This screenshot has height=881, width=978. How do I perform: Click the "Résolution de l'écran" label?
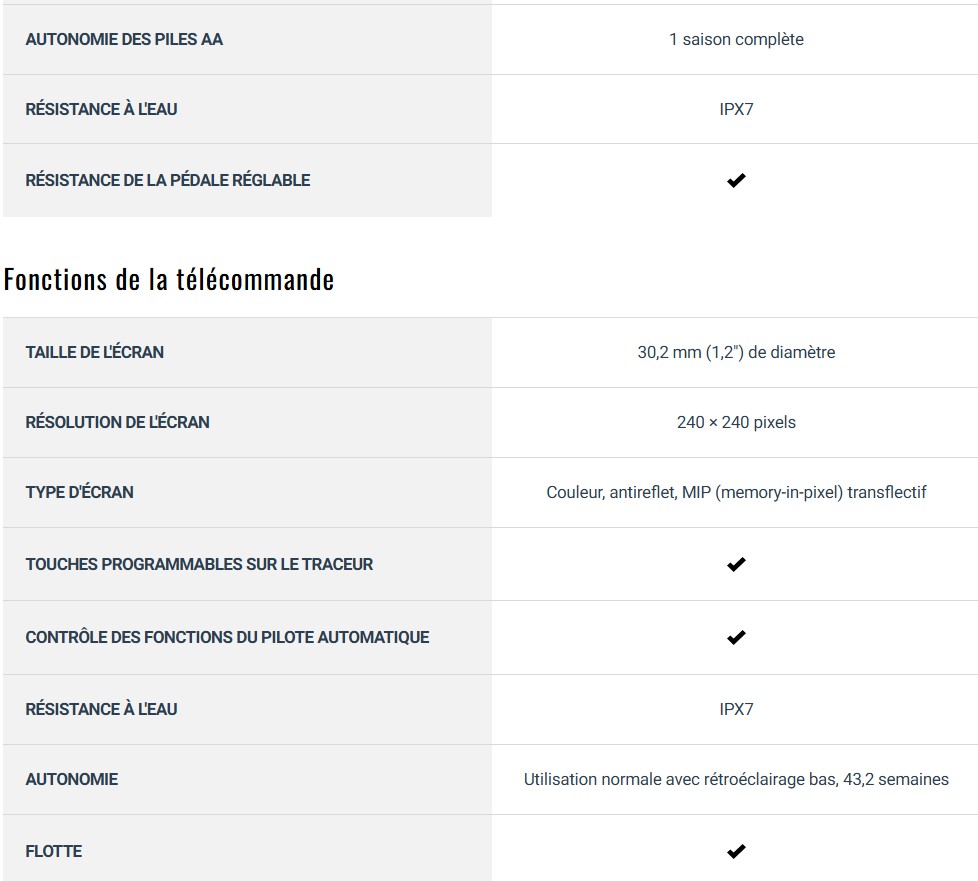tap(118, 422)
